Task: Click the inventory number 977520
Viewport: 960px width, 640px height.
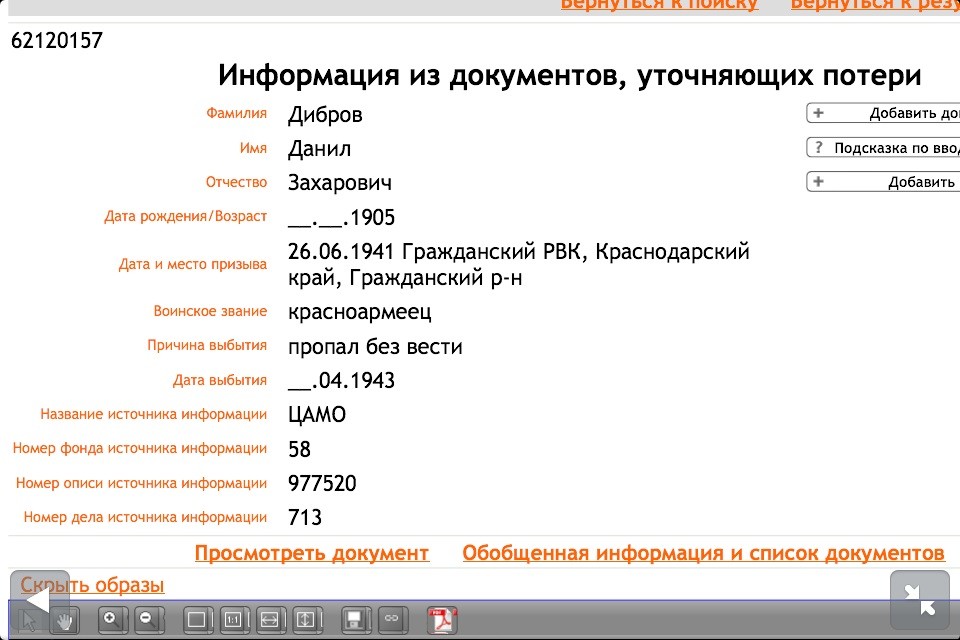Action: (x=322, y=483)
